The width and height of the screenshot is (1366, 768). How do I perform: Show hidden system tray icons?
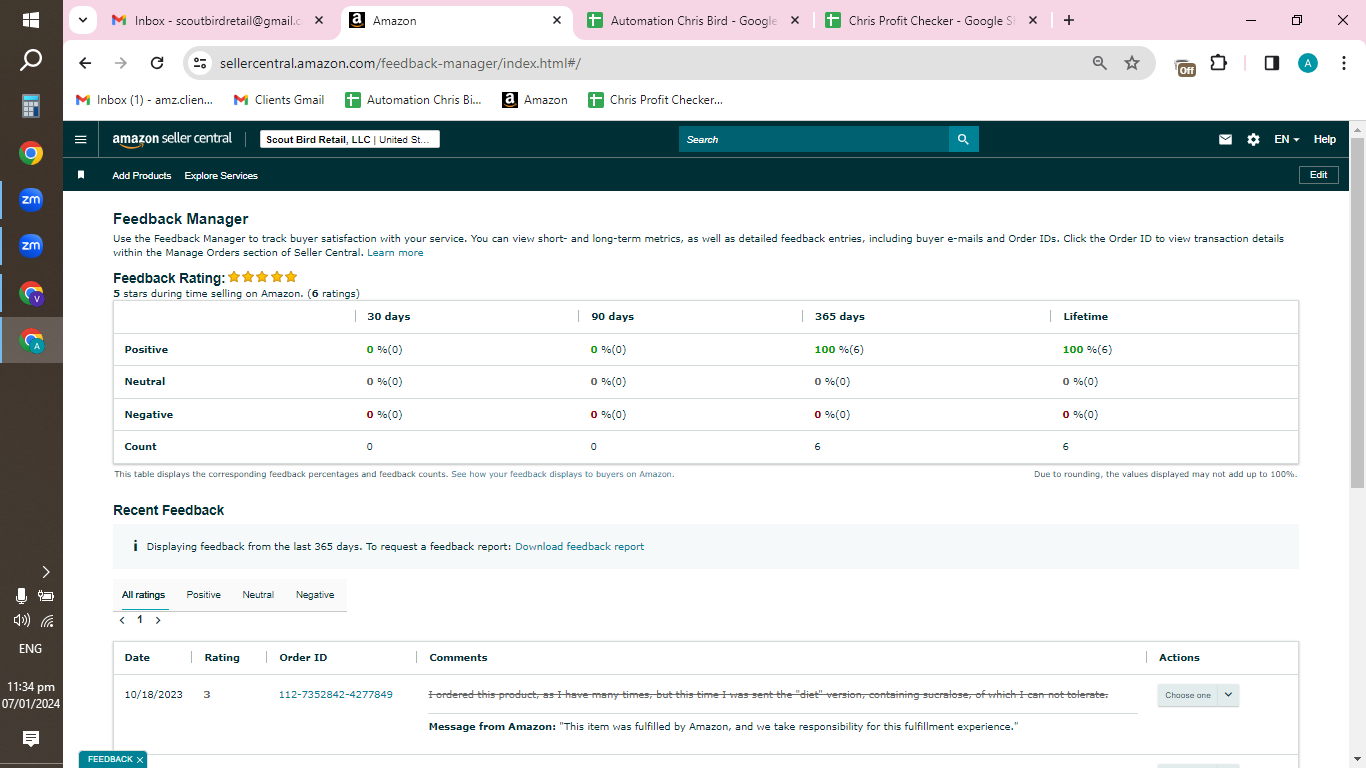coord(45,572)
